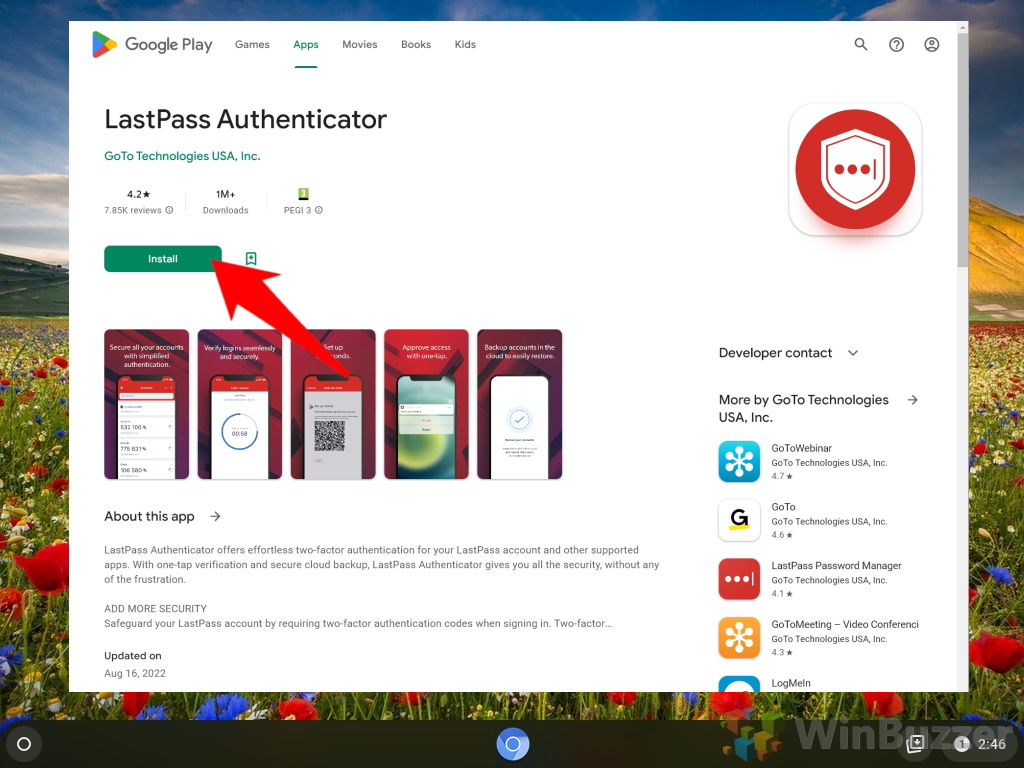Open the ChromeOS launcher circle button

pos(24,744)
